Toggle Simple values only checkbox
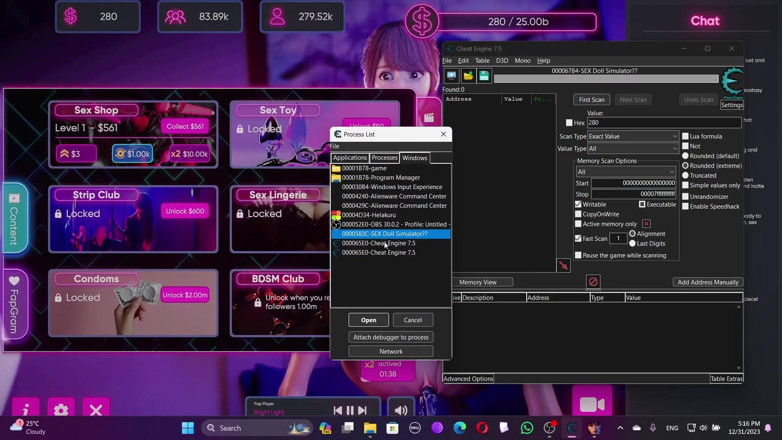 click(x=685, y=185)
